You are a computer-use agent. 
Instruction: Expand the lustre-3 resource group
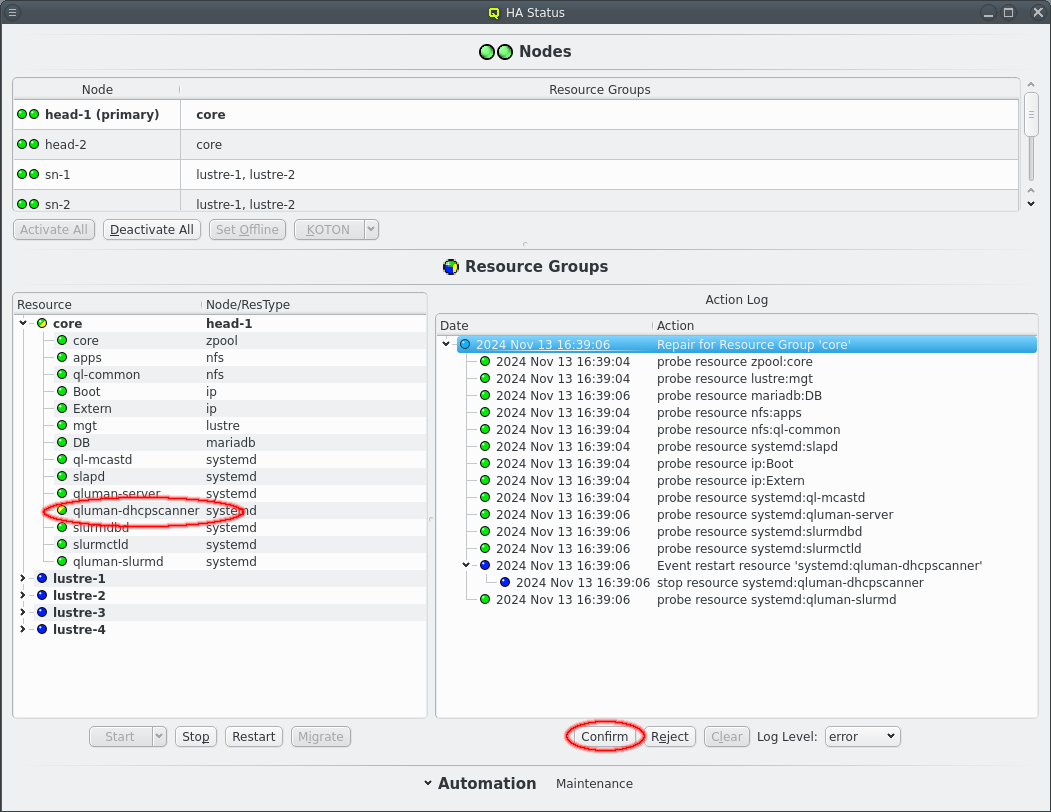coord(23,613)
